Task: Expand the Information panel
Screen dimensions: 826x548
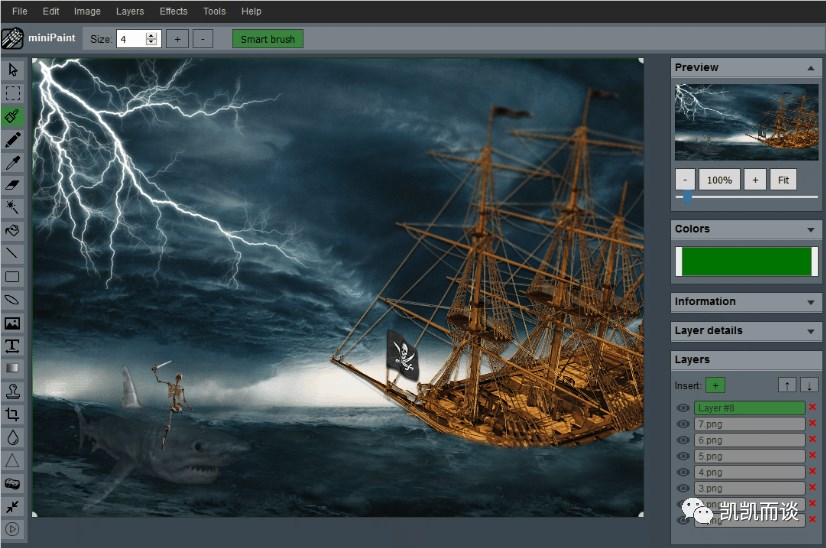Action: tap(811, 302)
